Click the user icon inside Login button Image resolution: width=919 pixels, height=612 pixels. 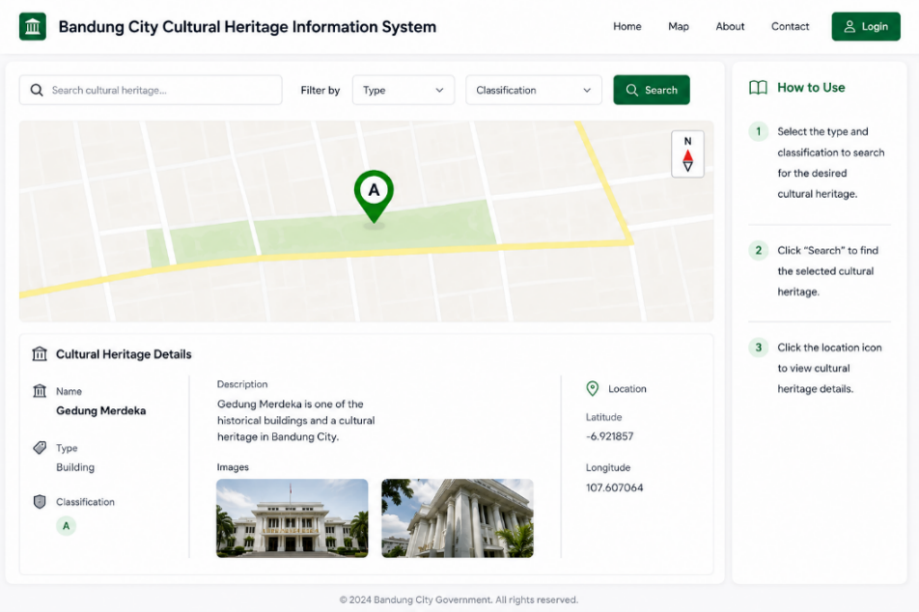pos(849,26)
